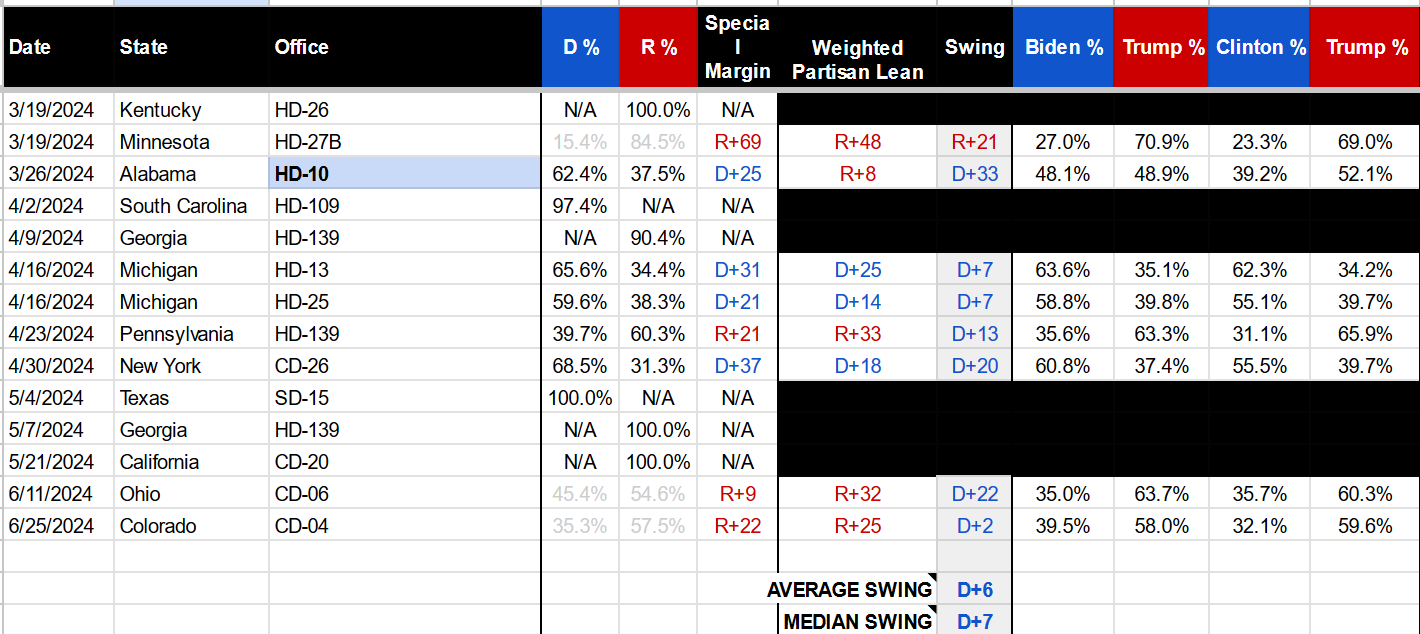Click the Clinton % header cell
Viewport: 1420px width, 634px height.
(1260, 47)
